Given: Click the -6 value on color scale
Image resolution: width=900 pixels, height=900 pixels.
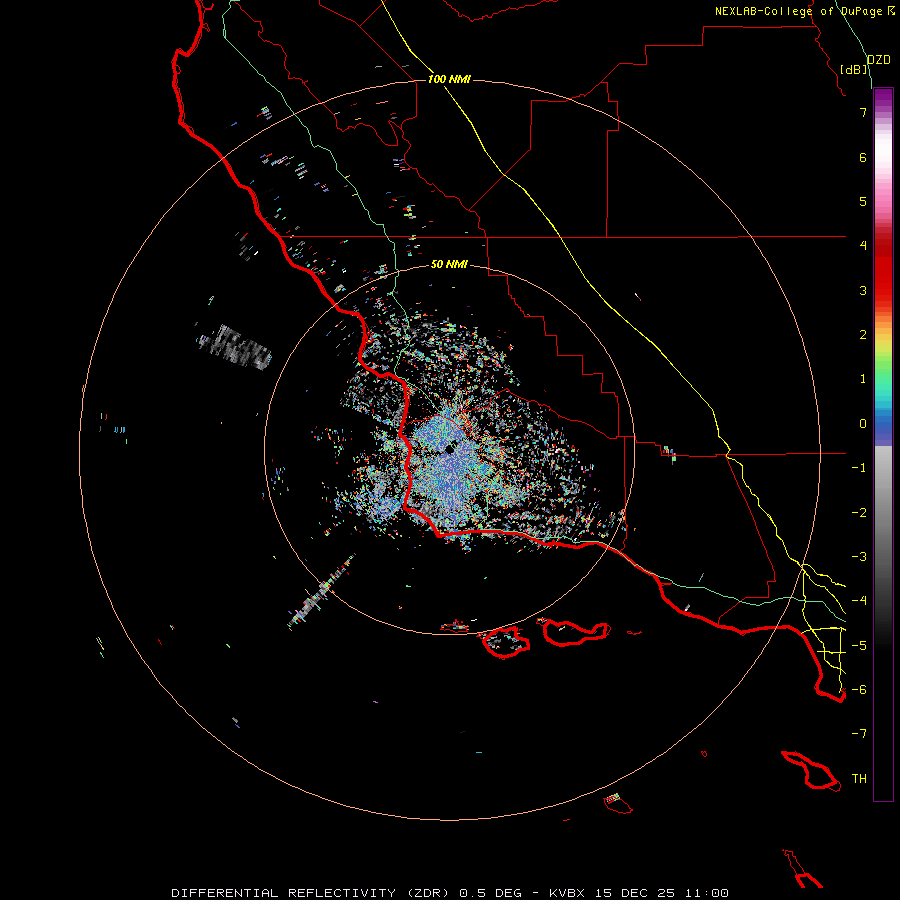Looking at the screenshot, I should pyautogui.click(x=859, y=690).
